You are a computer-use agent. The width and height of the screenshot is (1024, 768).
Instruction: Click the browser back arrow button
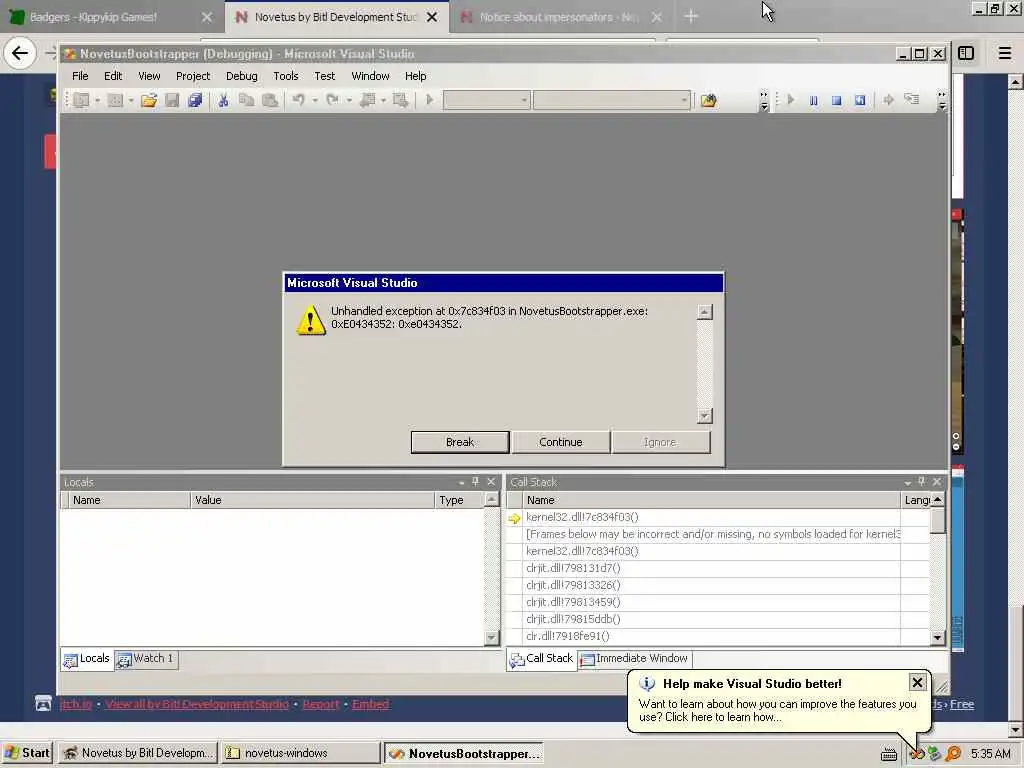(20, 53)
